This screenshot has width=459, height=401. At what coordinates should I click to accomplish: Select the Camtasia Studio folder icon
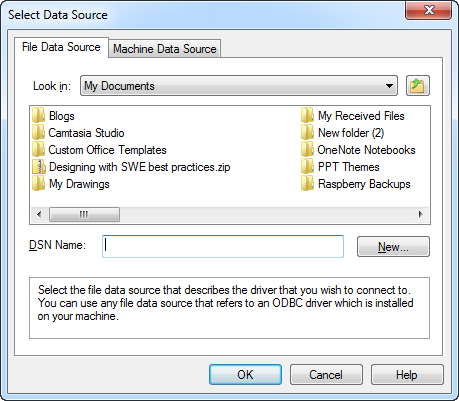(x=38, y=132)
